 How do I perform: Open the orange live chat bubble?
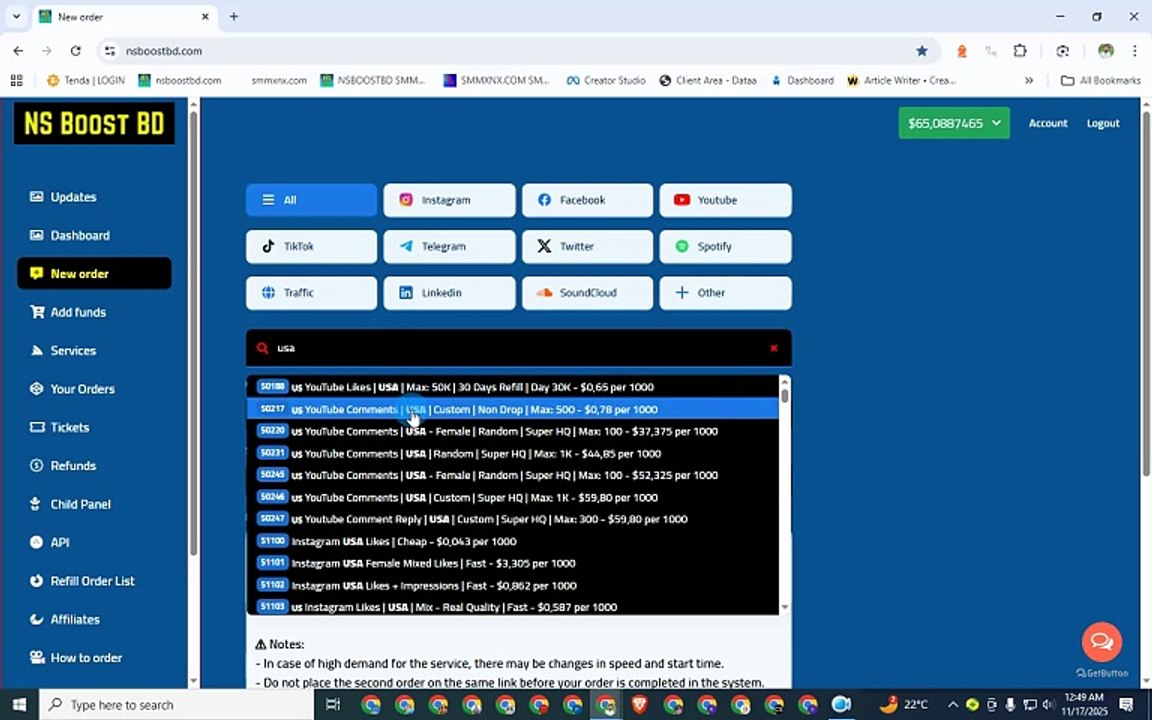click(x=1101, y=641)
